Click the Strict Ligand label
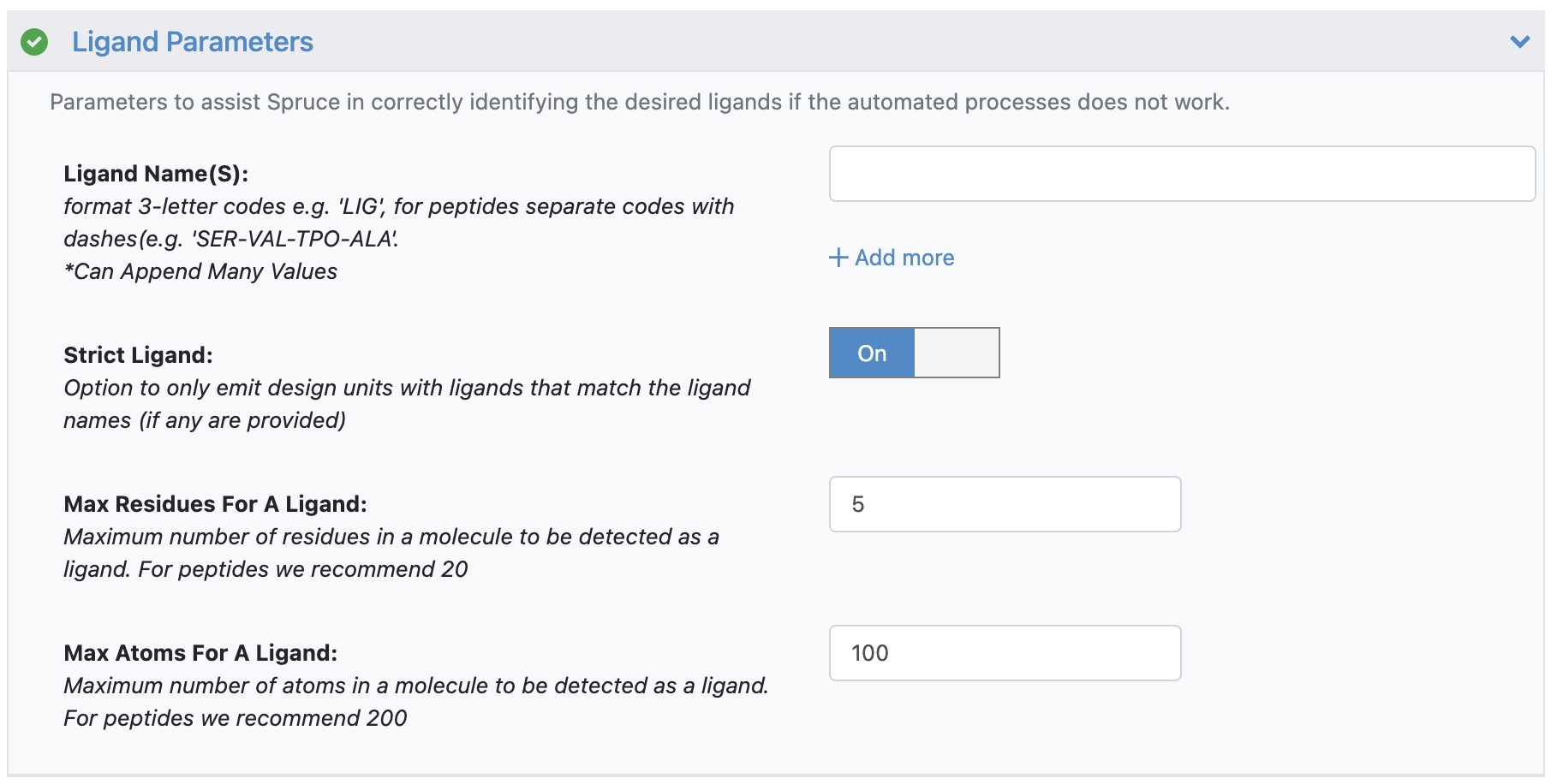 coord(138,354)
